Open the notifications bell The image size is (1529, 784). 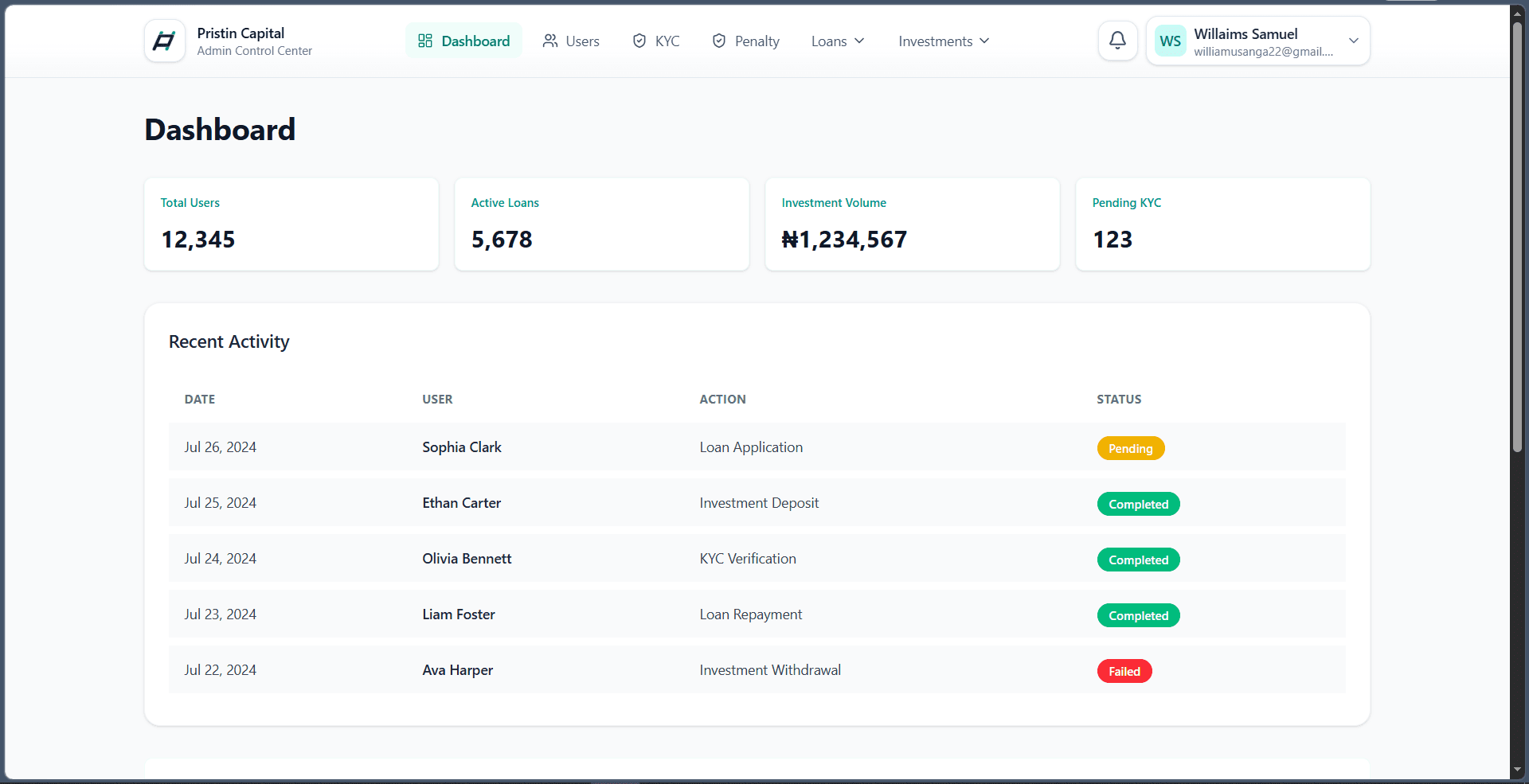pos(1117,41)
